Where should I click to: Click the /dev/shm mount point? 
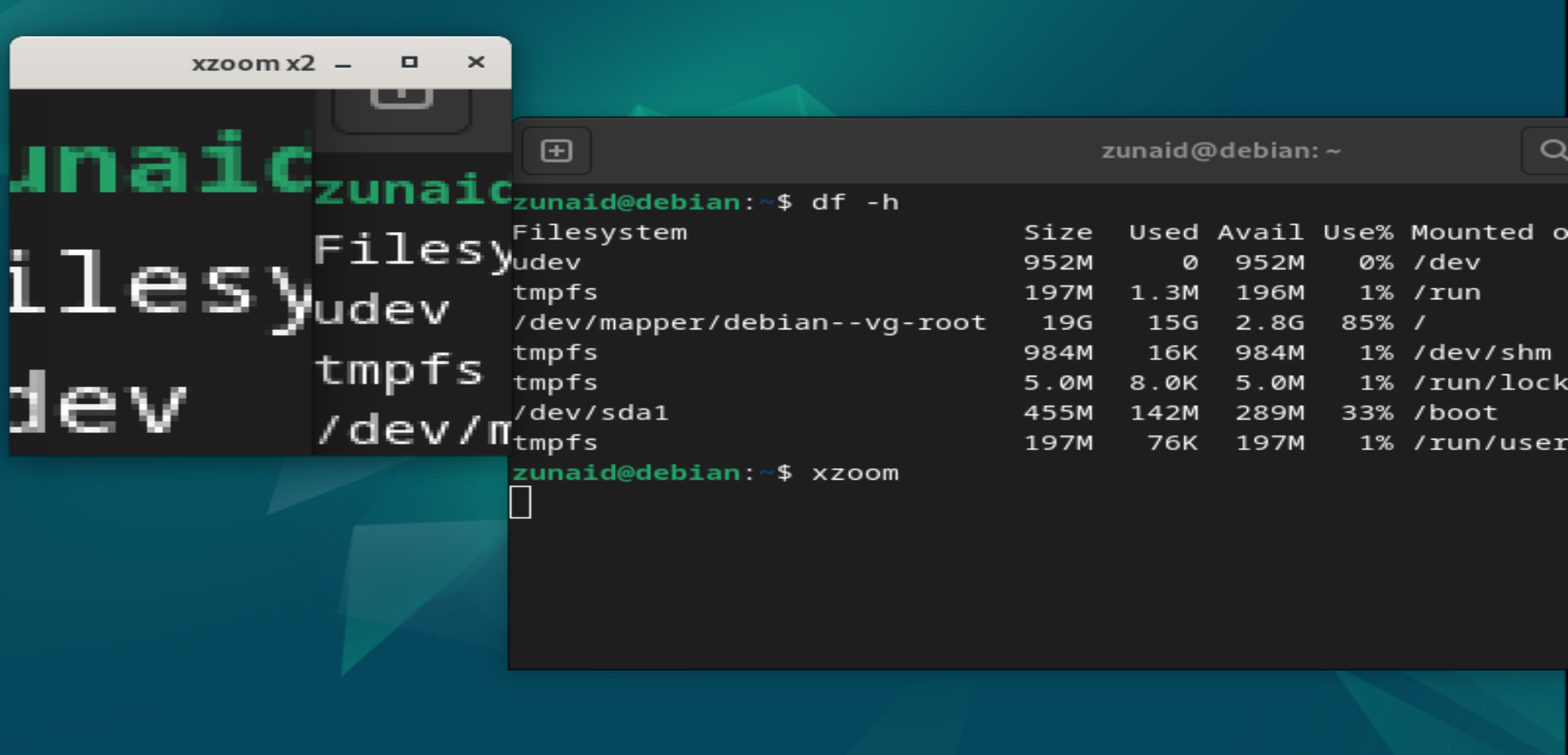click(1482, 352)
